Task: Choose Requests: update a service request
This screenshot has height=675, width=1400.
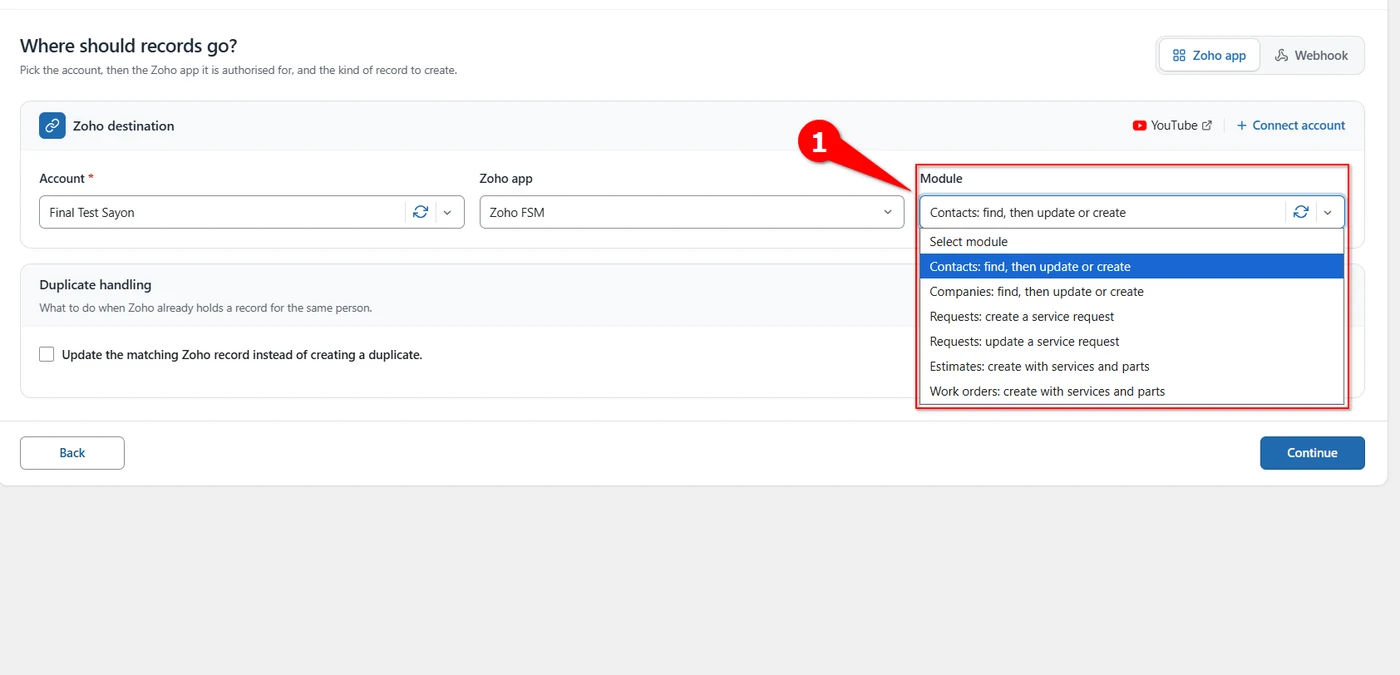Action: click(1131, 342)
